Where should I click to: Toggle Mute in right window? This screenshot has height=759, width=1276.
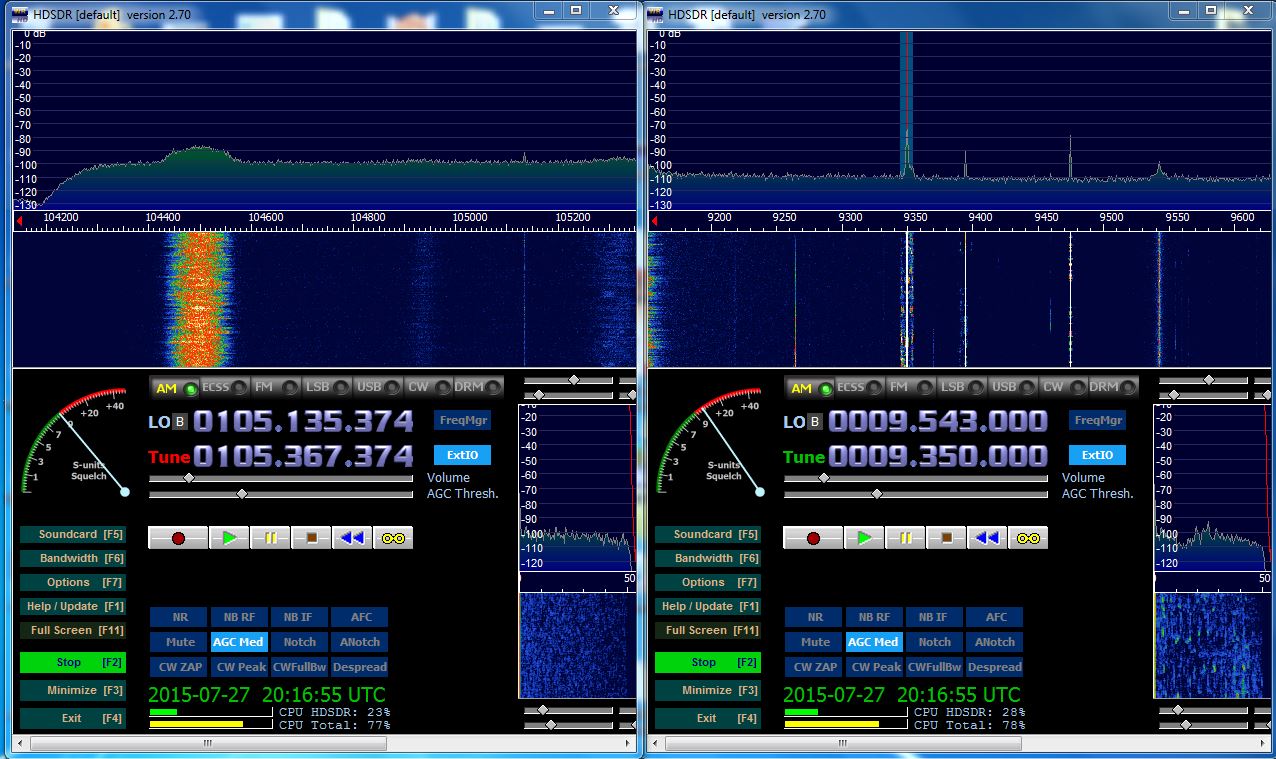pyautogui.click(x=815, y=642)
